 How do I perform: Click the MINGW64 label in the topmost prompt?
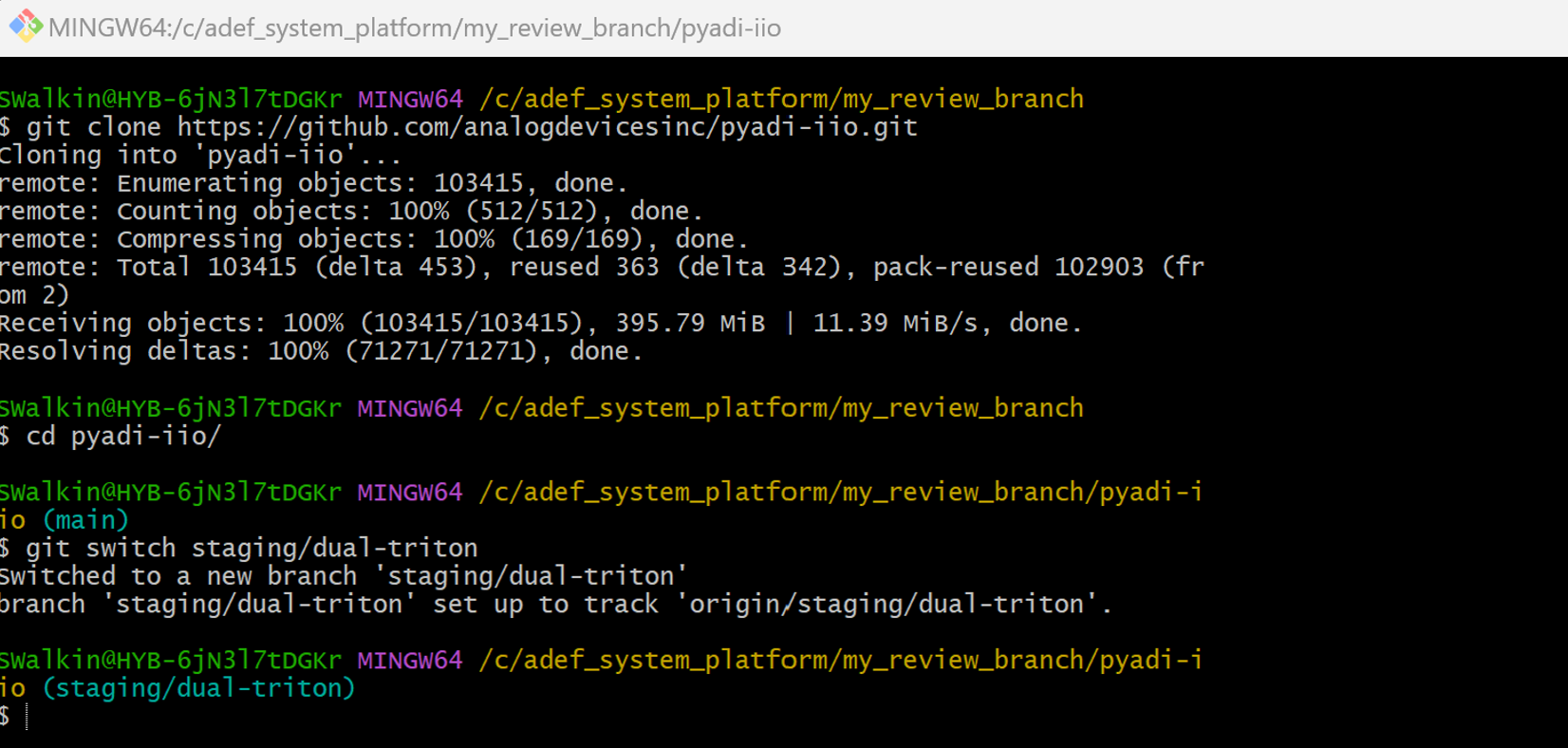(x=410, y=100)
